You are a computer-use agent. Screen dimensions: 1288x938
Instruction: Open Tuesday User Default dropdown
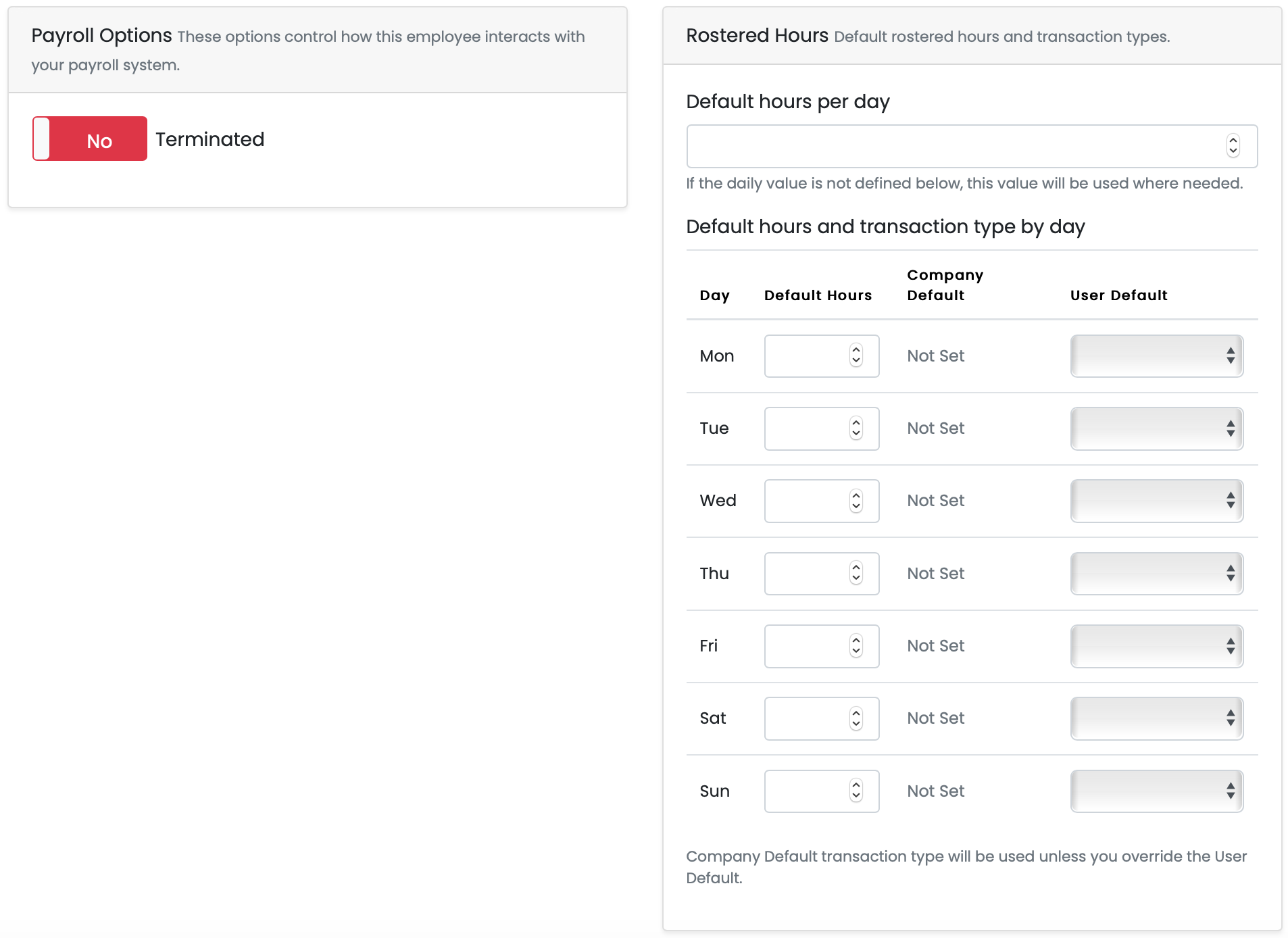tap(1156, 428)
